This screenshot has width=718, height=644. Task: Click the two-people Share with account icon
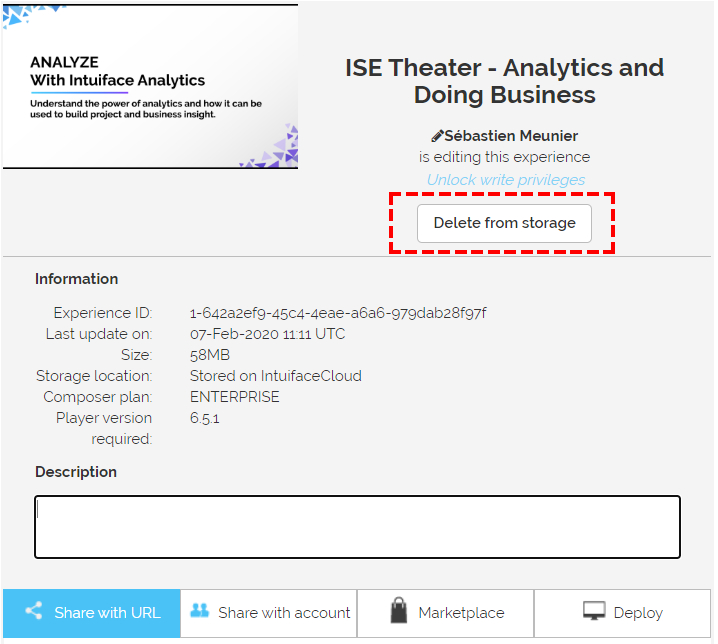coord(200,610)
